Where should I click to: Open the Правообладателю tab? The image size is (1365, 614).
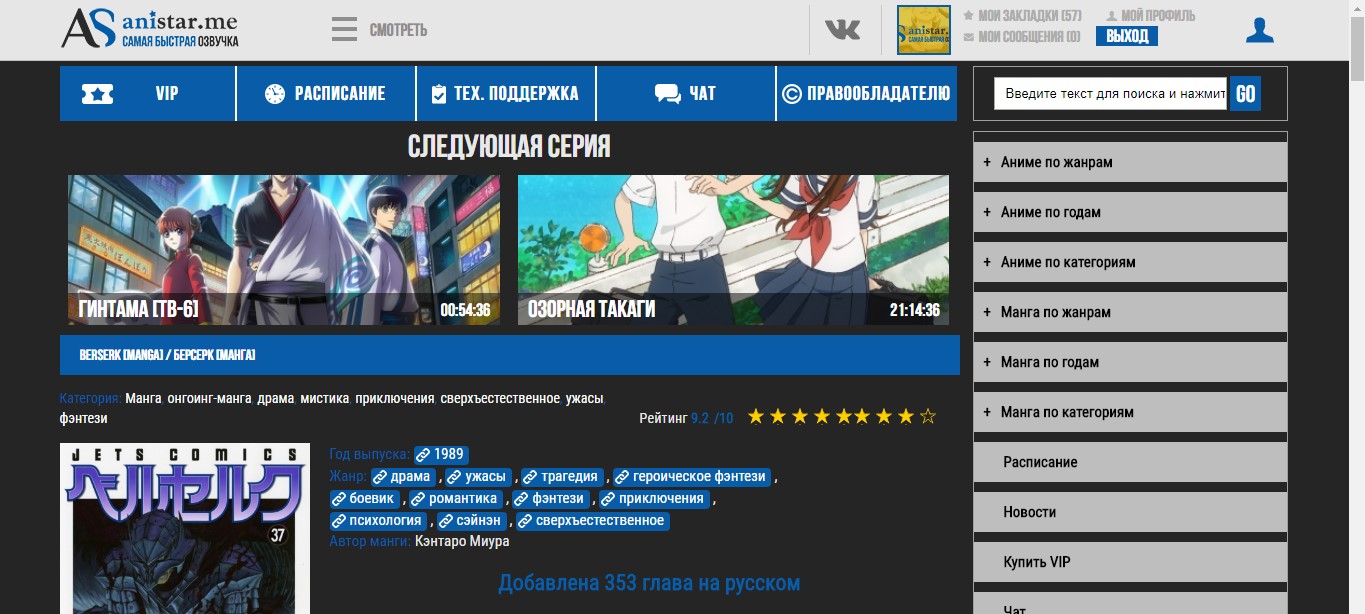click(x=867, y=94)
